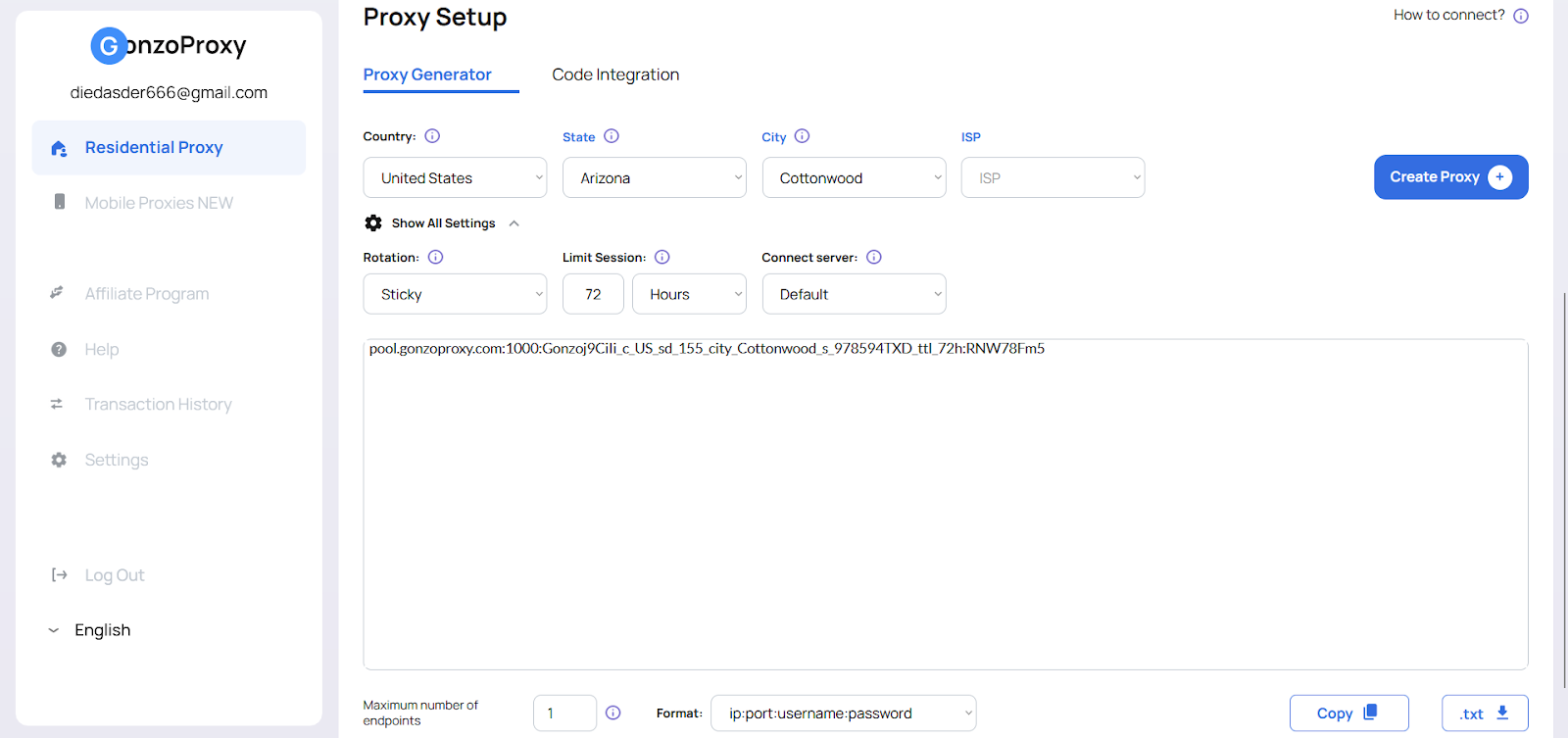Open the Format dropdown ip:port:username:password
The height and width of the screenshot is (738, 1568).
[844, 713]
